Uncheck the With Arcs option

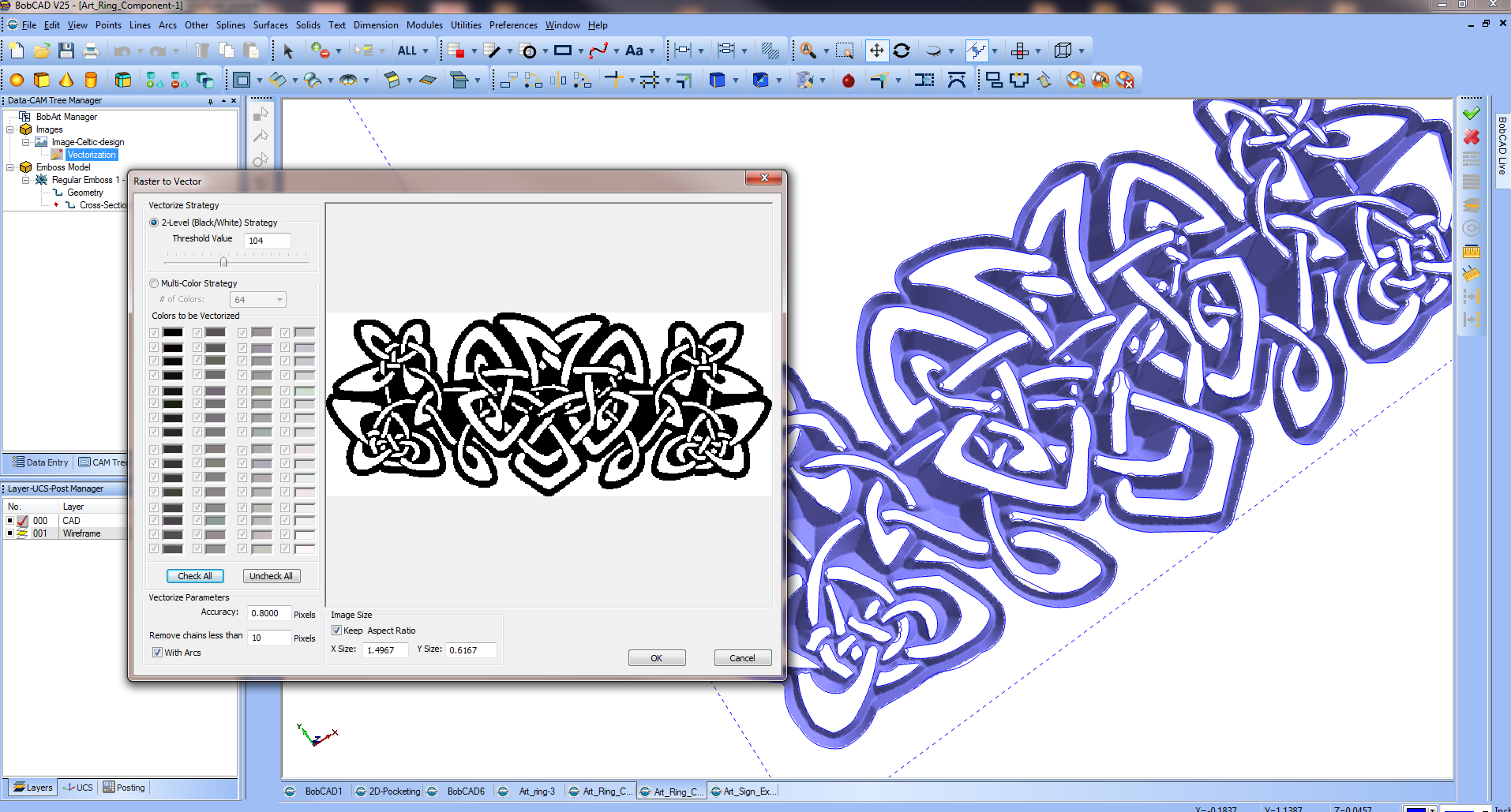click(158, 652)
